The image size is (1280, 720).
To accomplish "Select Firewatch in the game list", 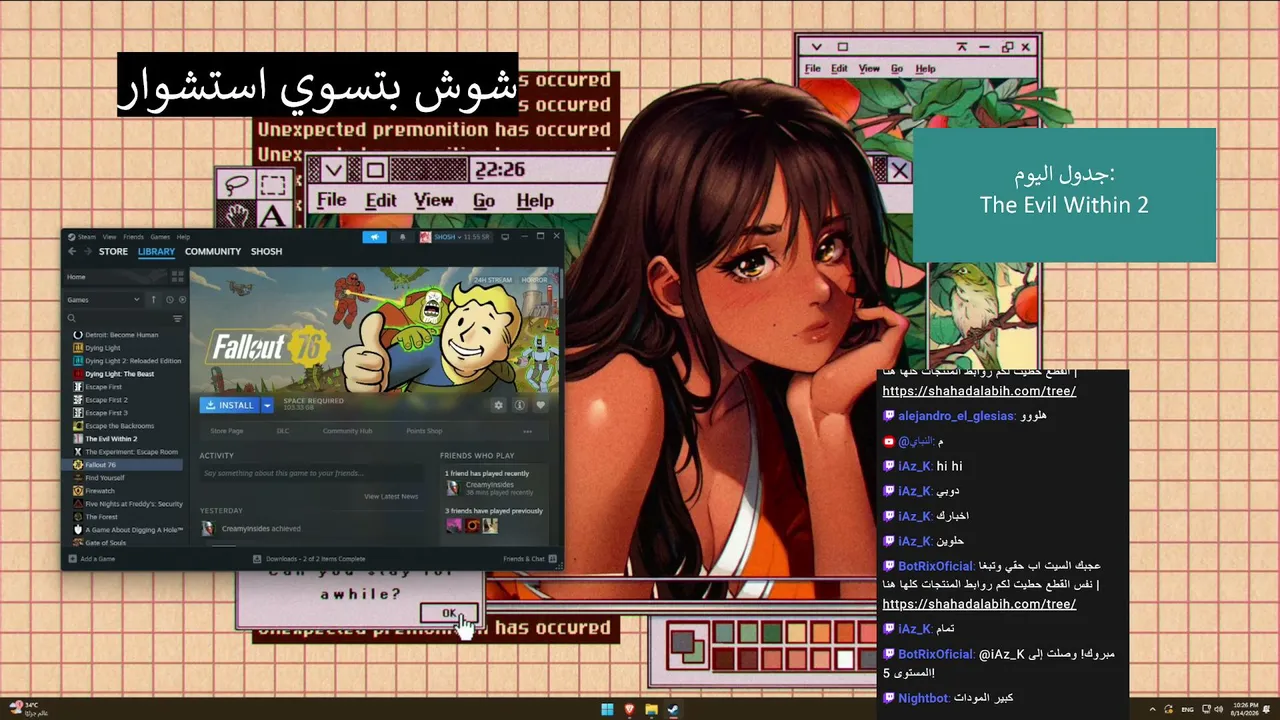I will [100, 491].
